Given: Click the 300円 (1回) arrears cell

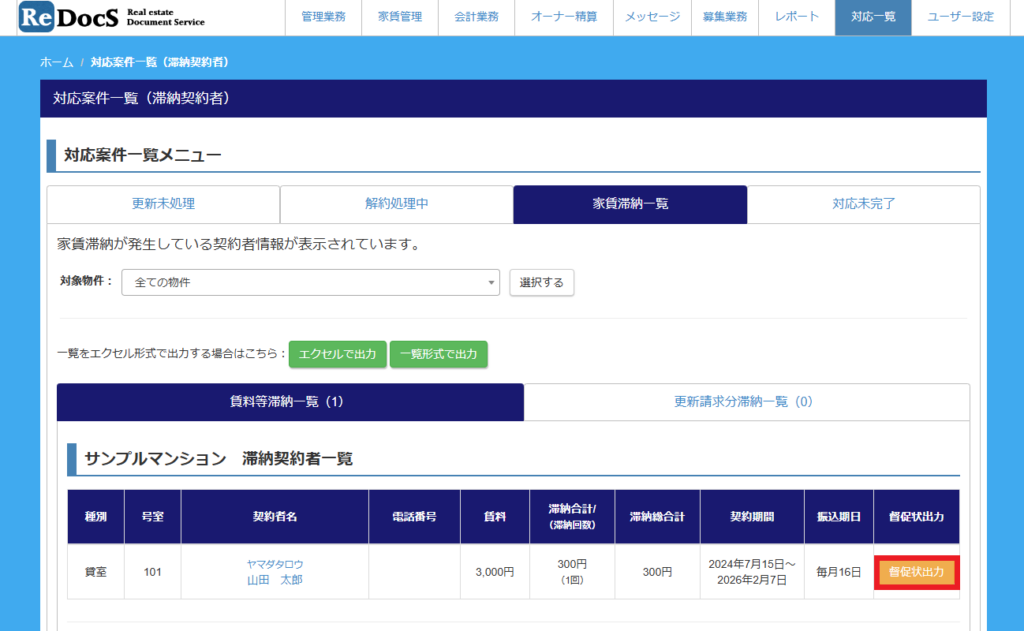Looking at the screenshot, I should (571, 572).
